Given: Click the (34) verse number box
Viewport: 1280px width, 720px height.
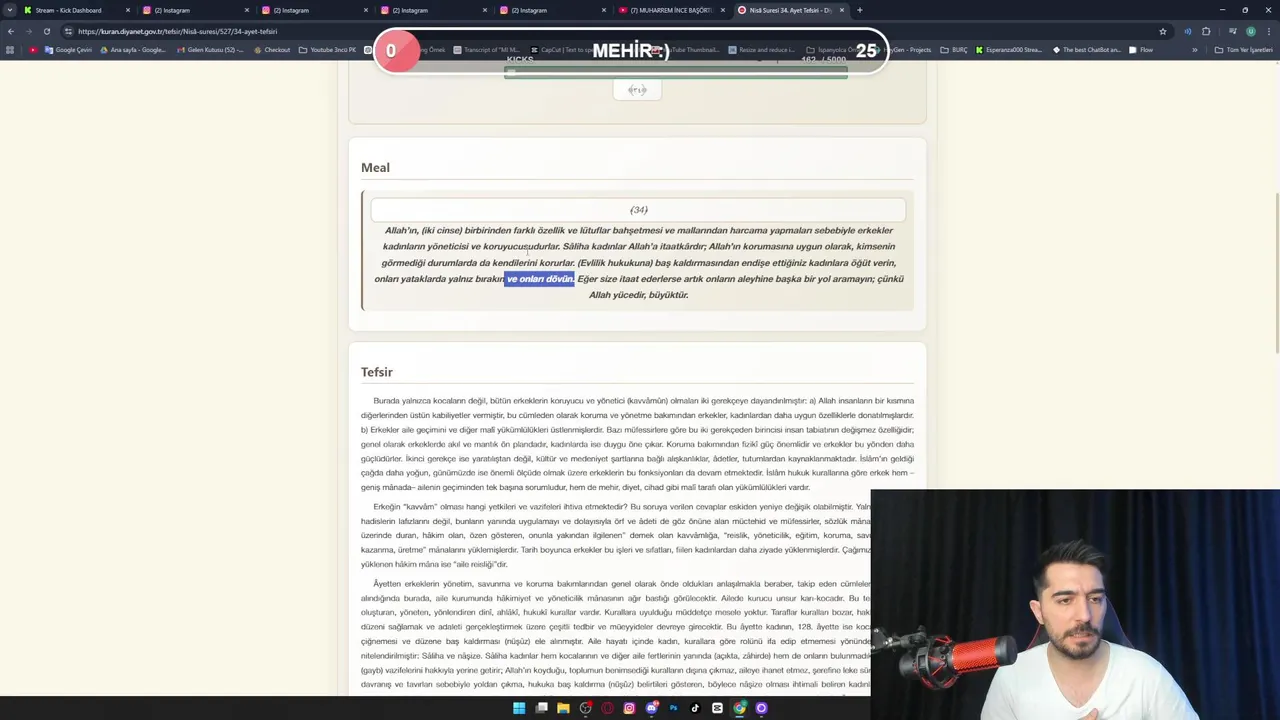Looking at the screenshot, I should pyautogui.click(x=638, y=210).
